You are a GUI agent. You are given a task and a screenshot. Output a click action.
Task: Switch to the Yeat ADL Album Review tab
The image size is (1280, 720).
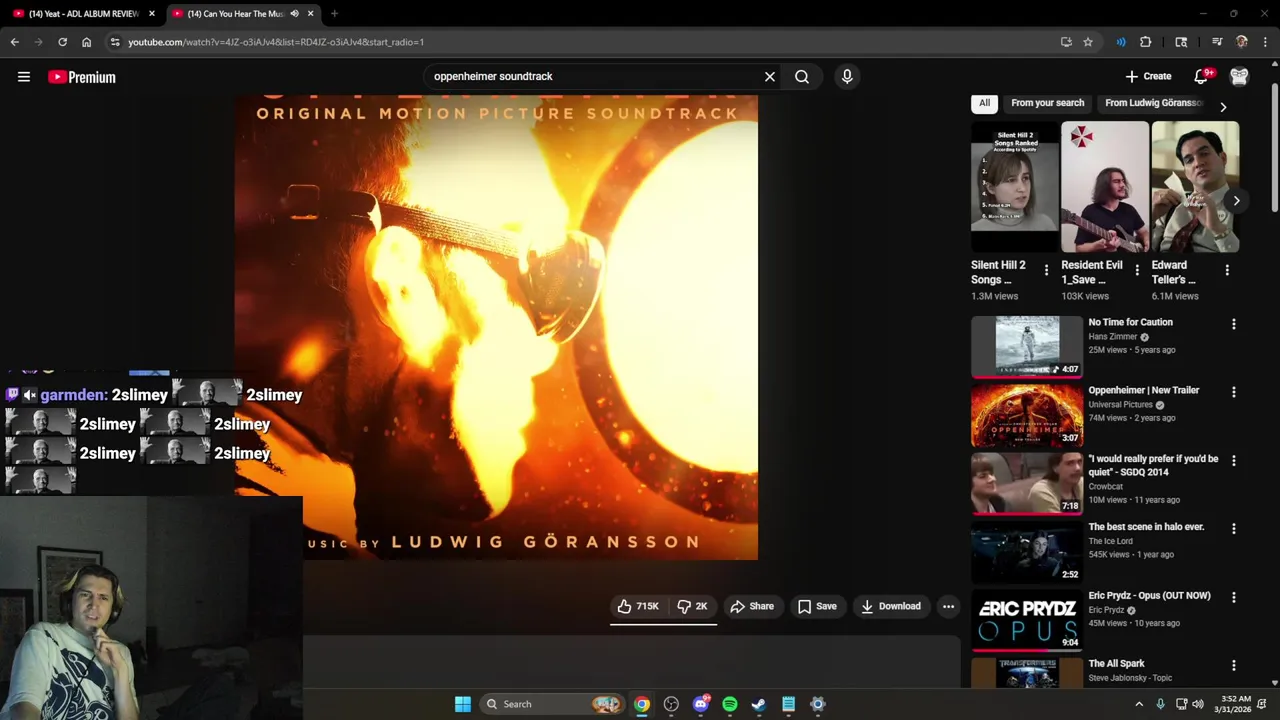82,14
